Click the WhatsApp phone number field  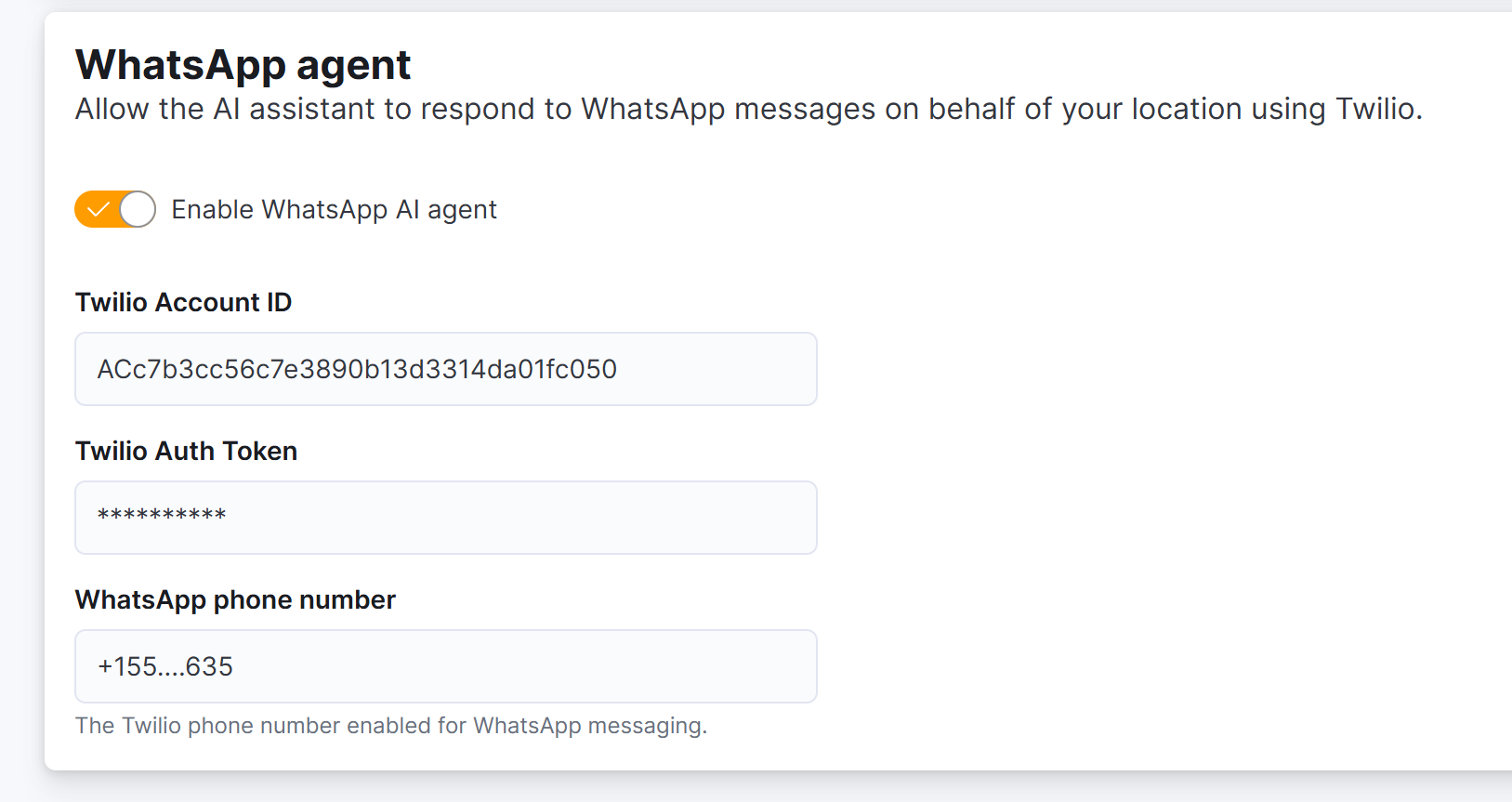coord(445,666)
